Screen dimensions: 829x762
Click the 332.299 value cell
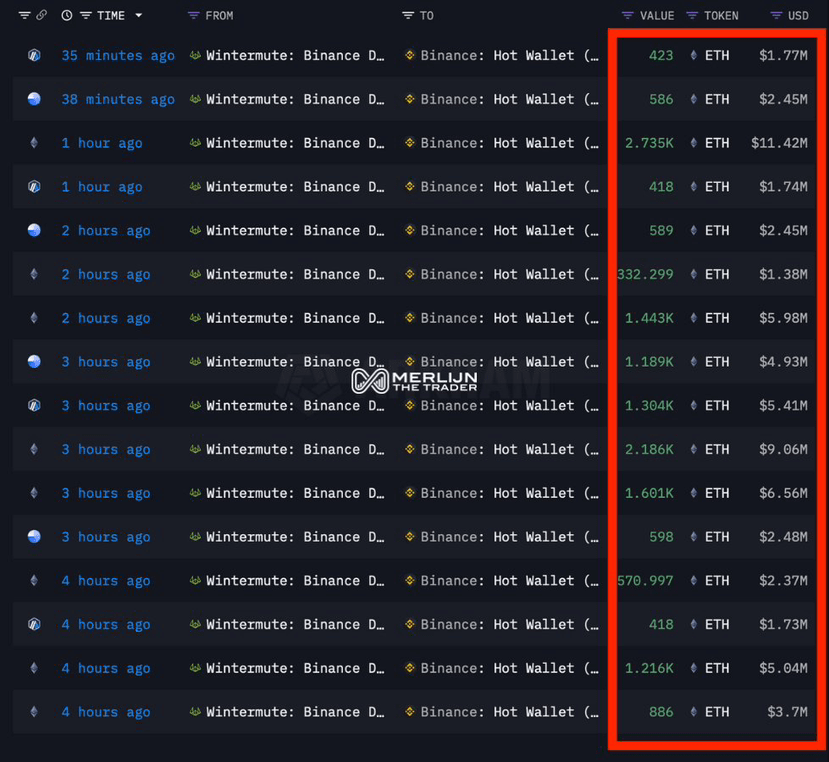click(646, 274)
